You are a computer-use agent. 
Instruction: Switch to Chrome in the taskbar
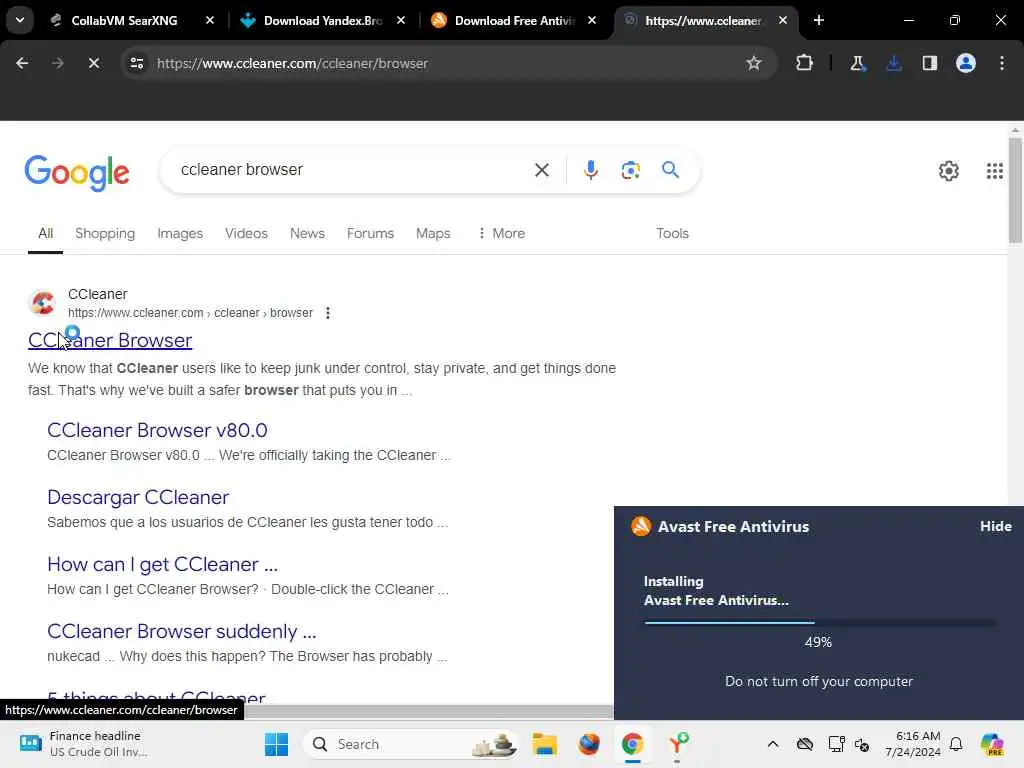point(632,744)
